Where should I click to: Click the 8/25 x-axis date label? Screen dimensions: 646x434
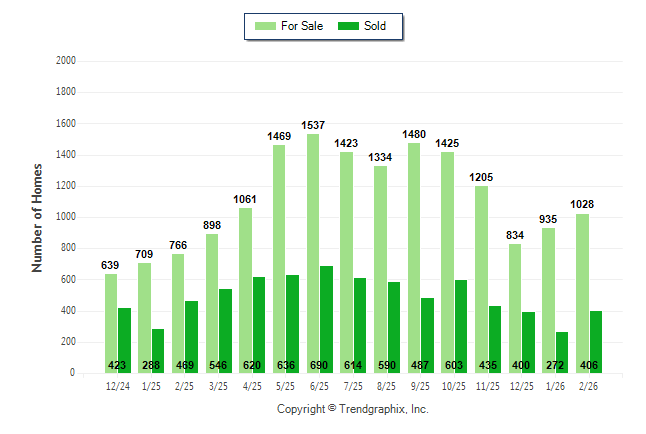[x=387, y=387]
